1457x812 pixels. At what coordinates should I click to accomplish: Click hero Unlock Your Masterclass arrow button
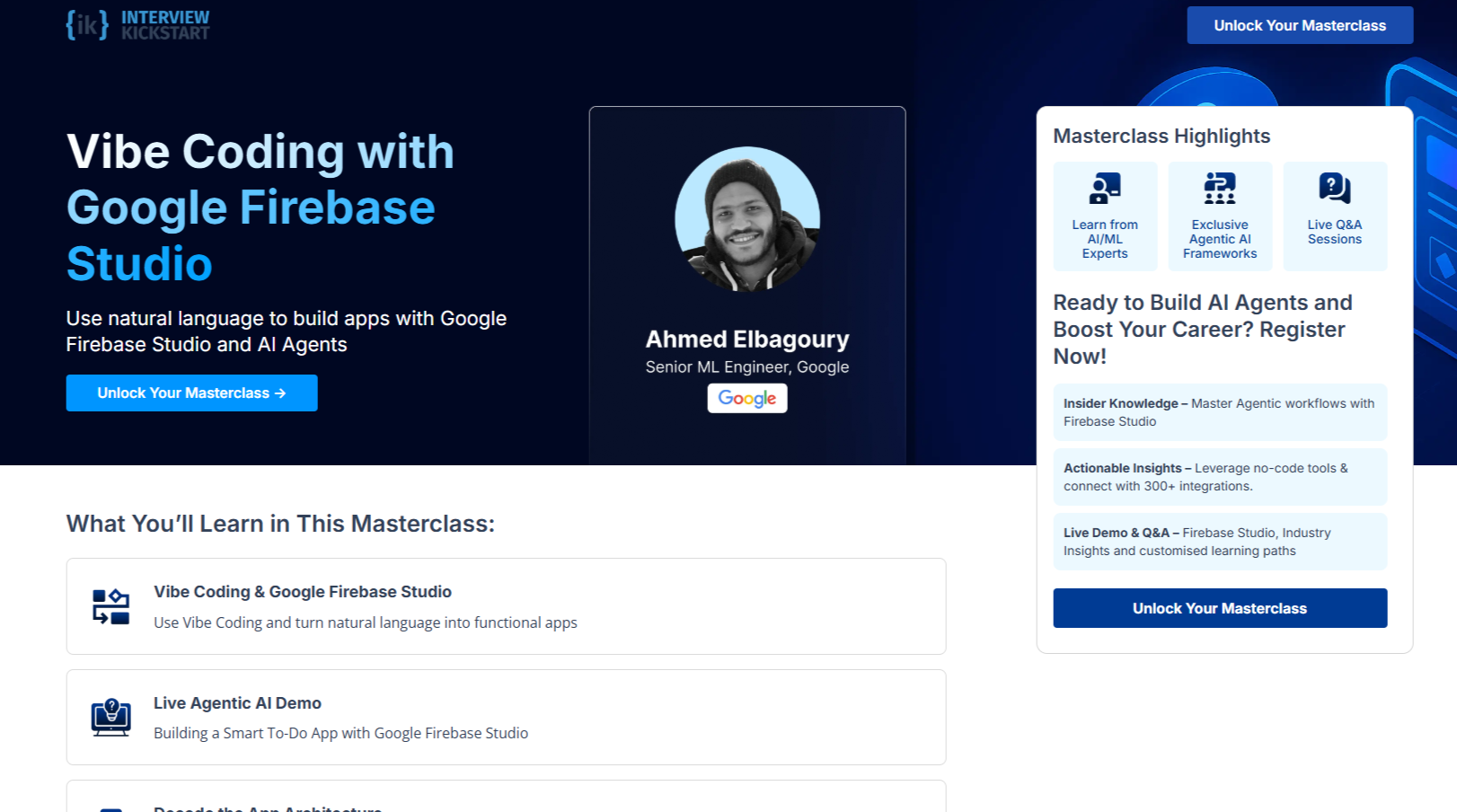tap(191, 393)
